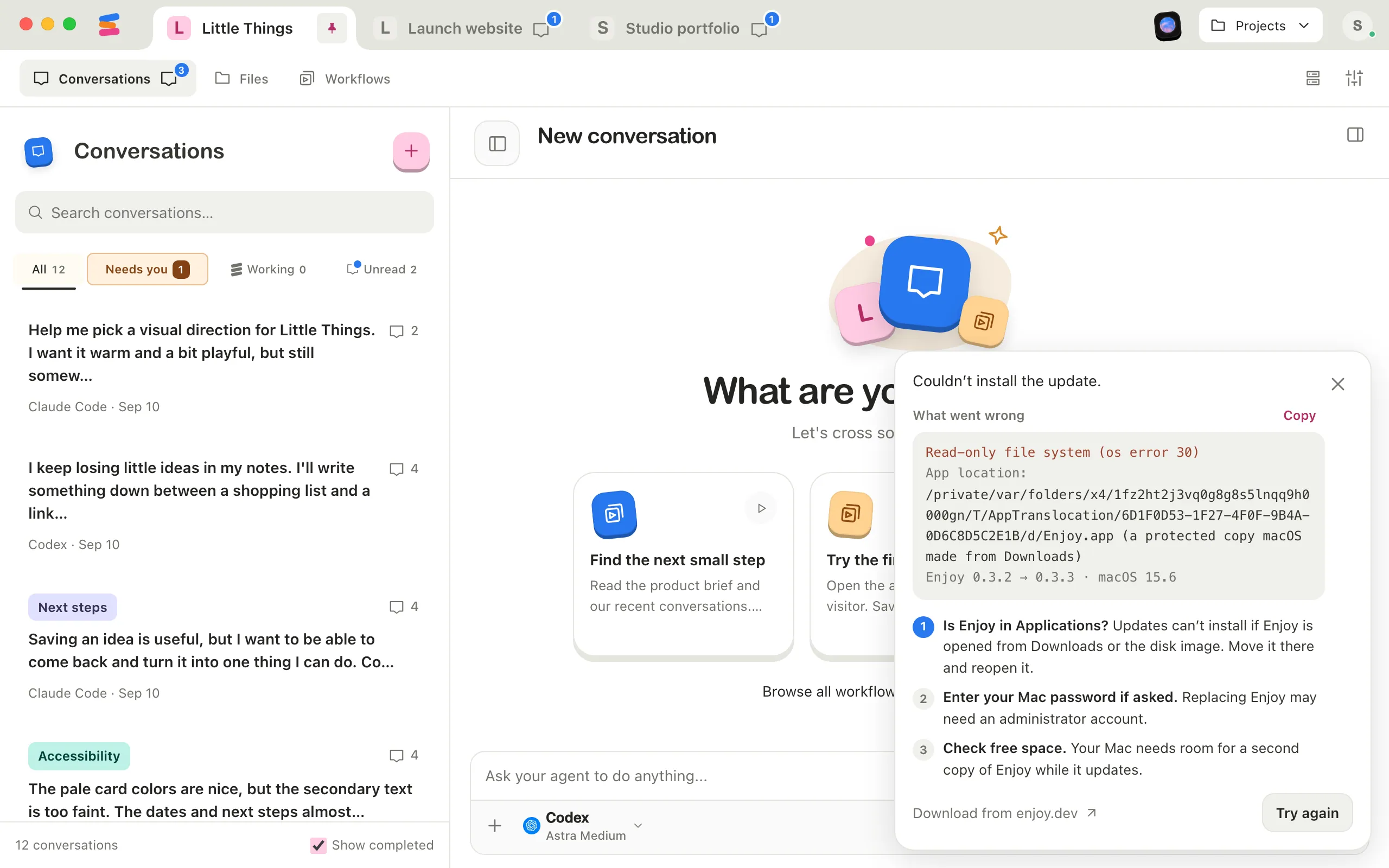This screenshot has height=868, width=1389.
Task: Click the Ask your agent input box
Action: pyautogui.click(x=683, y=776)
